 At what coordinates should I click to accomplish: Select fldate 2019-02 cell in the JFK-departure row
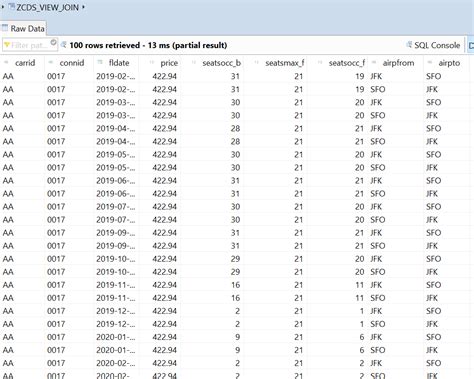click(x=116, y=76)
